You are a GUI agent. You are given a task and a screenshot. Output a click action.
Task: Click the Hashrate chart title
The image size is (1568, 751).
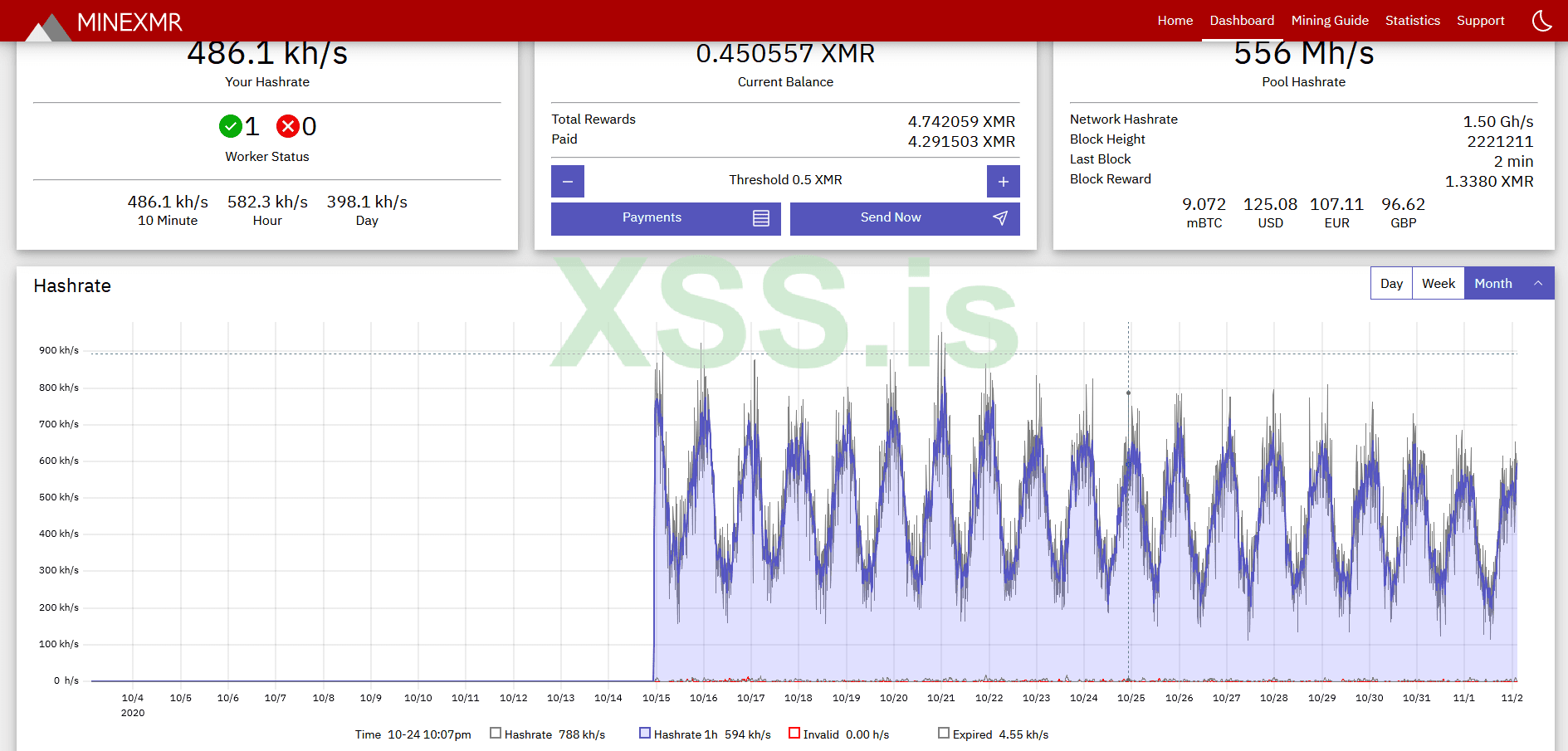pyautogui.click(x=72, y=285)
